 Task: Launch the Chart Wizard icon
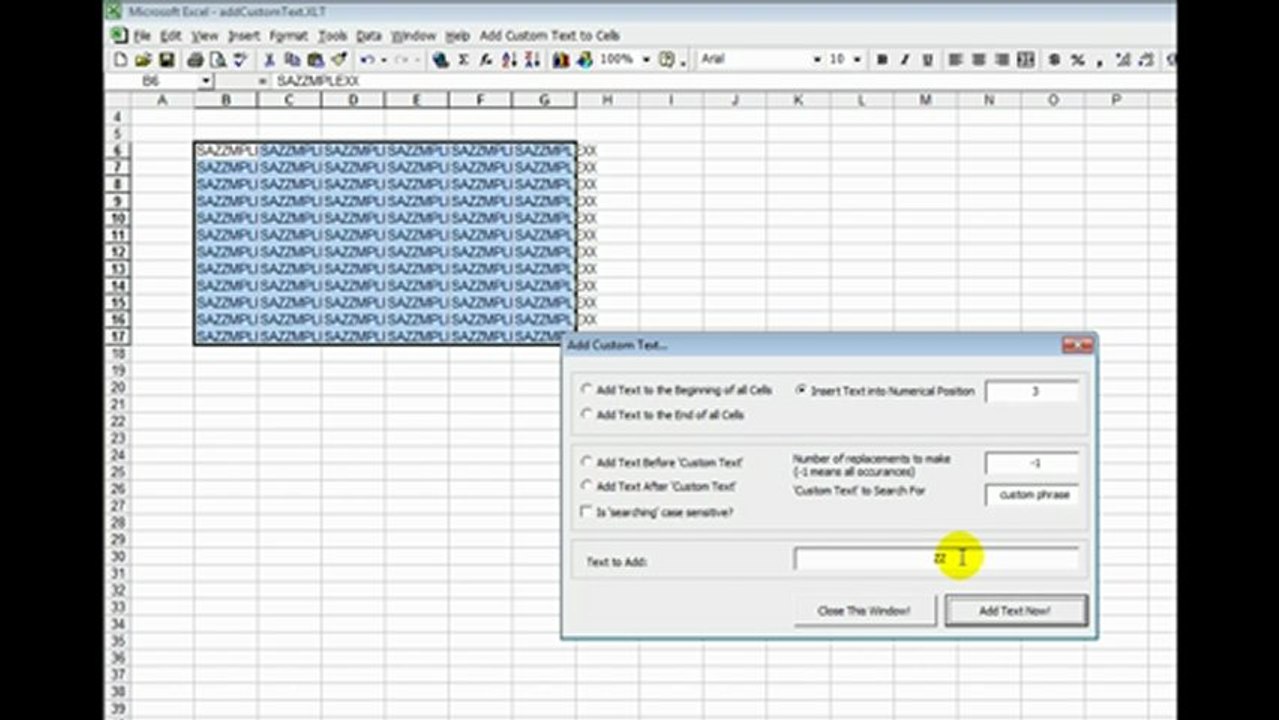(562, 60)
